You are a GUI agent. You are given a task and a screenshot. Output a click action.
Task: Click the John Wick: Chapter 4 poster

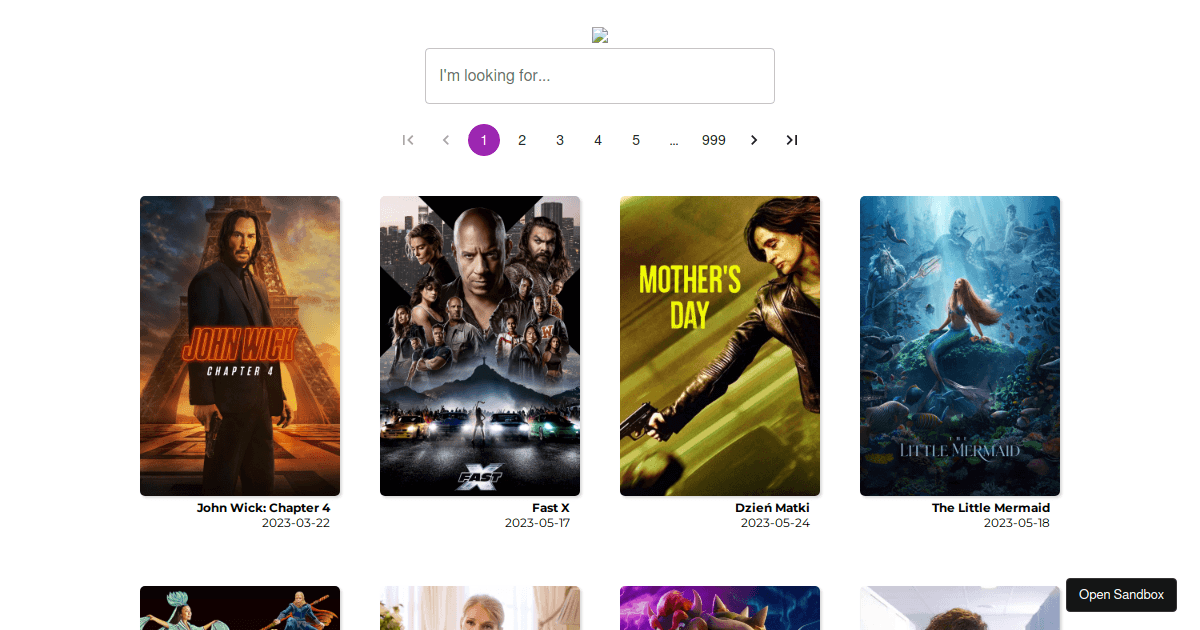240,345
